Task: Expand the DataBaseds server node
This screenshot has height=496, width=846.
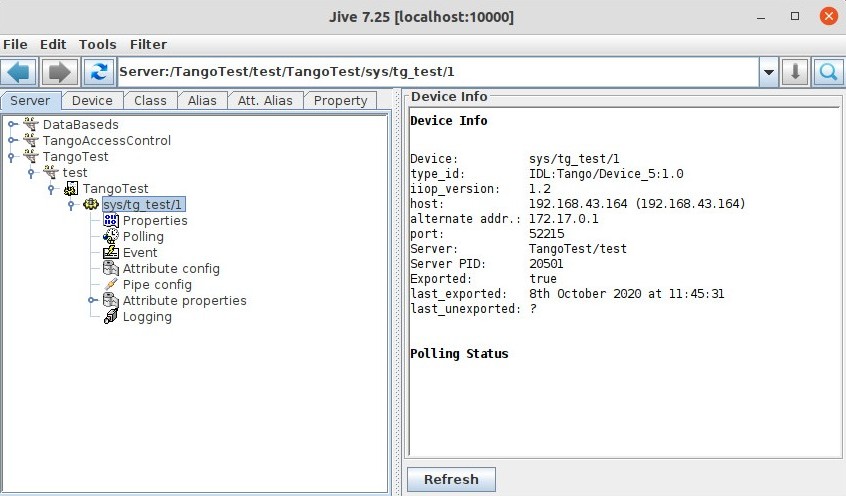Action: coord(11,125)
